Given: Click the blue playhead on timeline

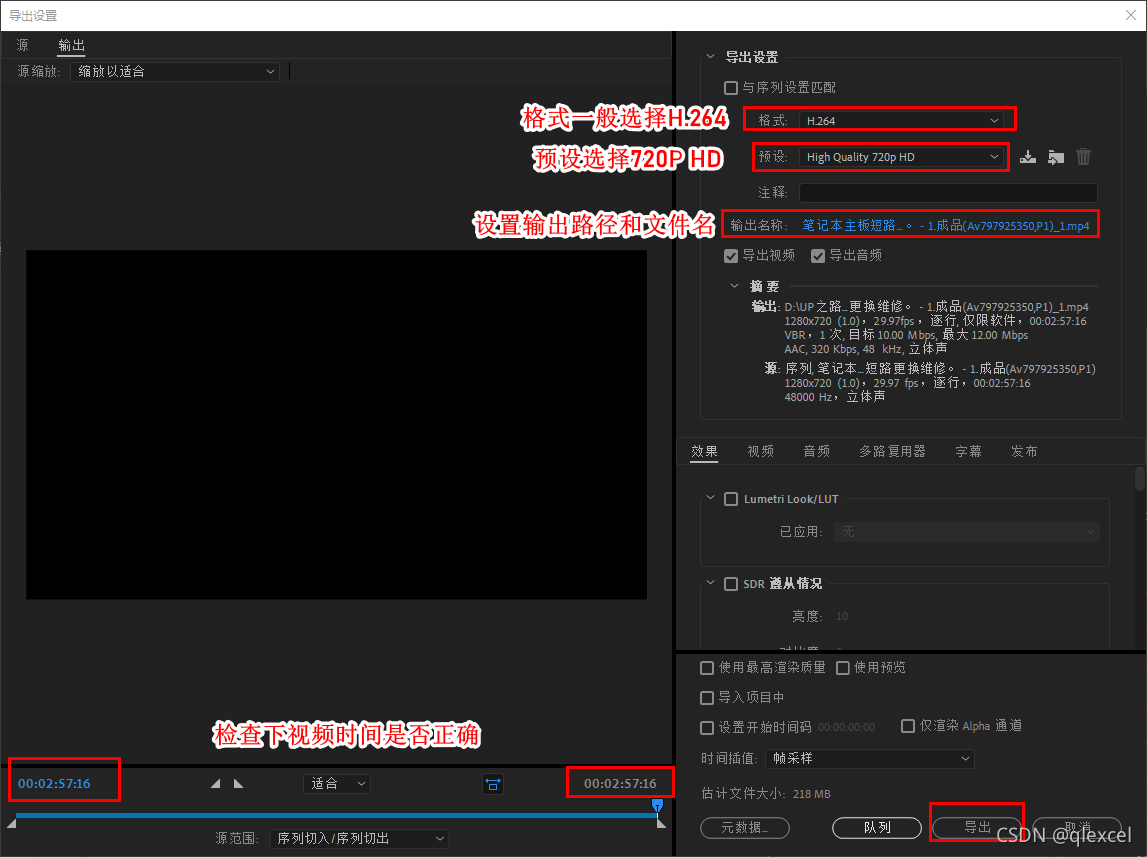Looking at the screenshot, I should [657, 806].
